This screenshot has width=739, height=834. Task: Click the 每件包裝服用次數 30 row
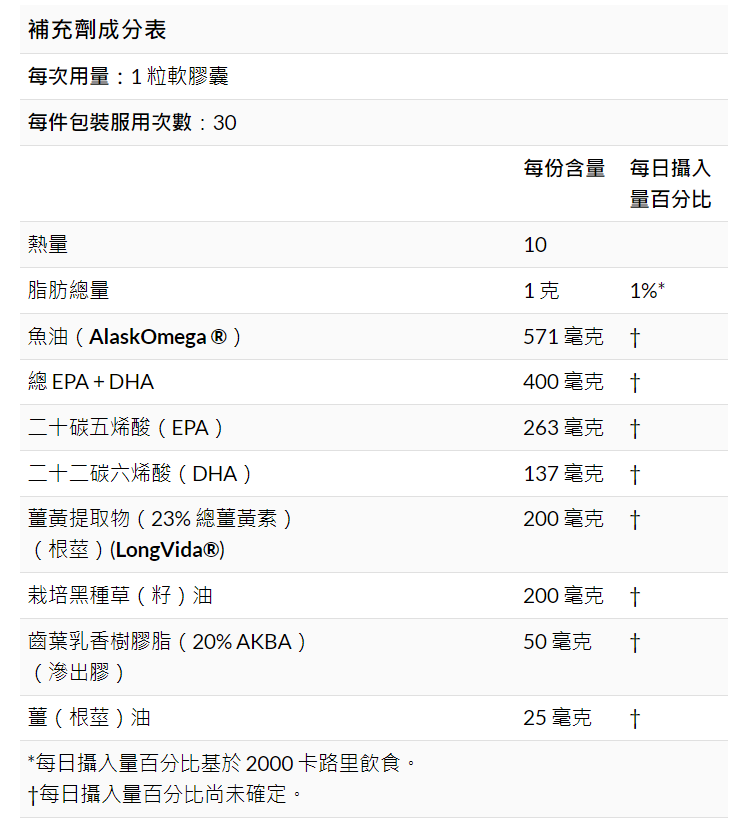[x=132, y=123]
